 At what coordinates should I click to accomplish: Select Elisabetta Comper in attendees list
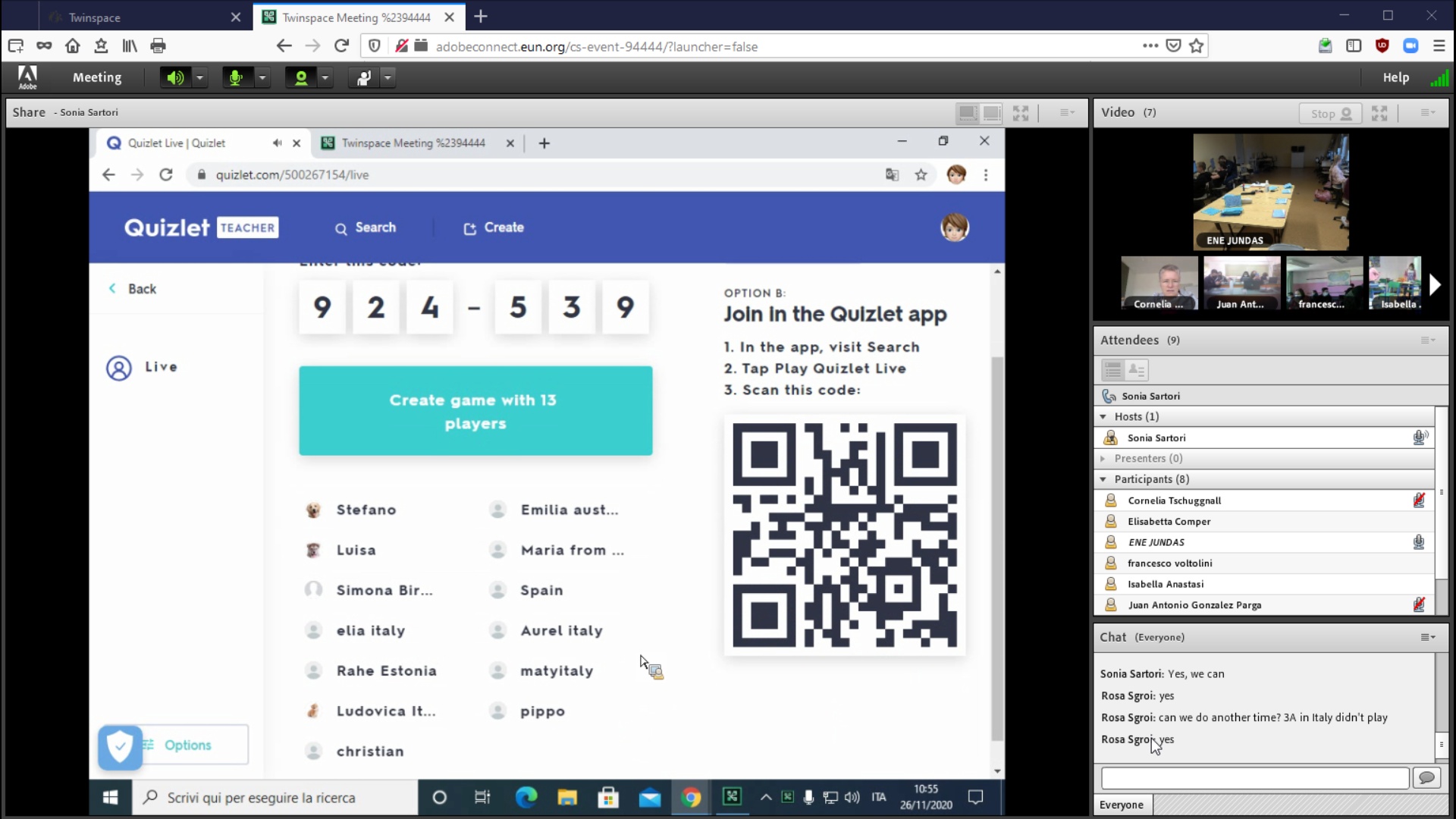click(x=1264, y=522)
